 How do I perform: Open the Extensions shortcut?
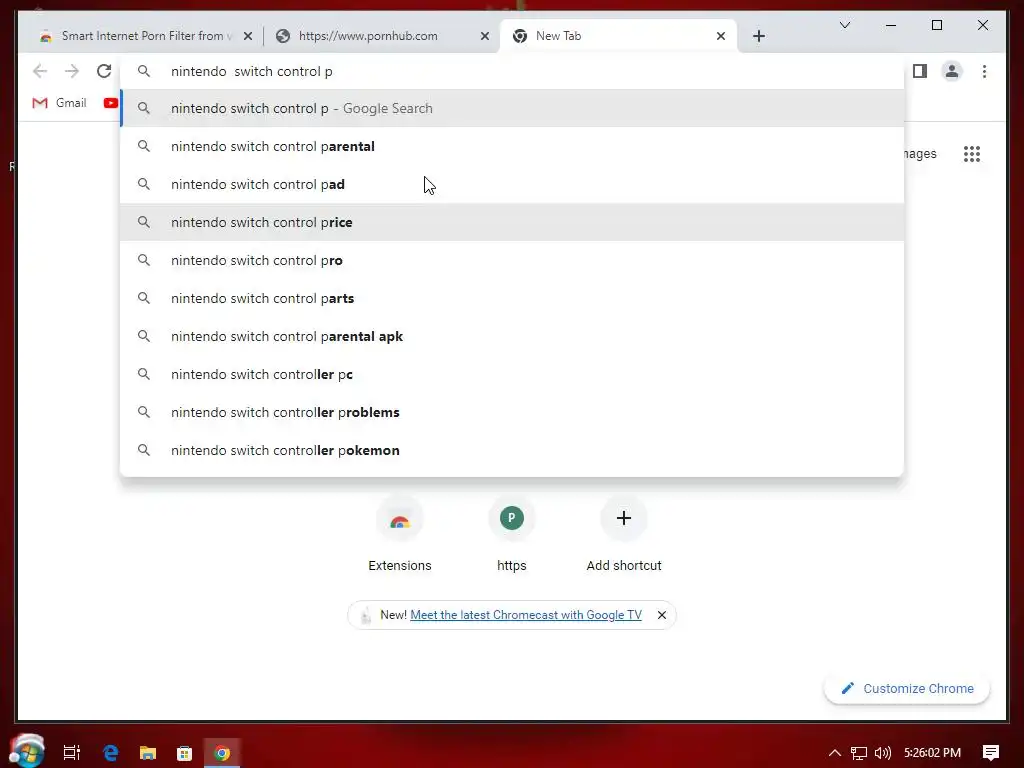(400, 534)
